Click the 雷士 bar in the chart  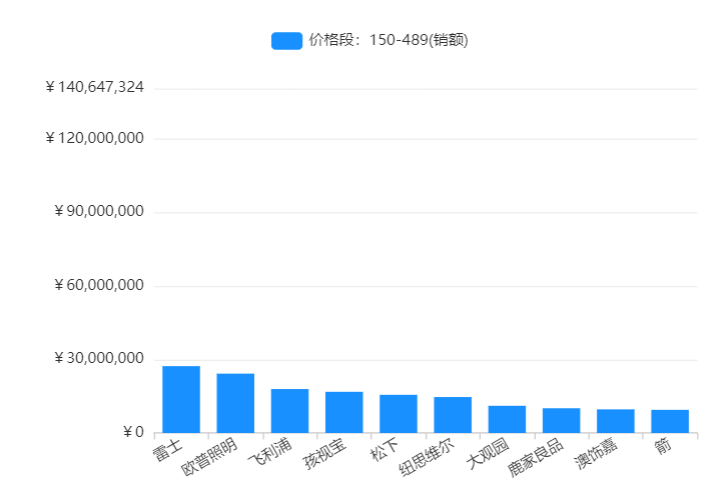pyautogui.click(x=181, y=400)
